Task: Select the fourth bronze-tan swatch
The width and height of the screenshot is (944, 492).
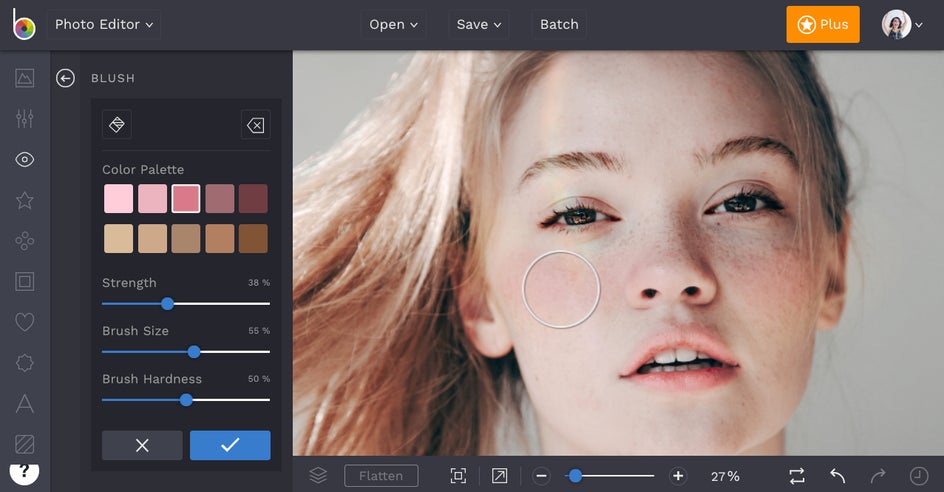Action: 220,238
